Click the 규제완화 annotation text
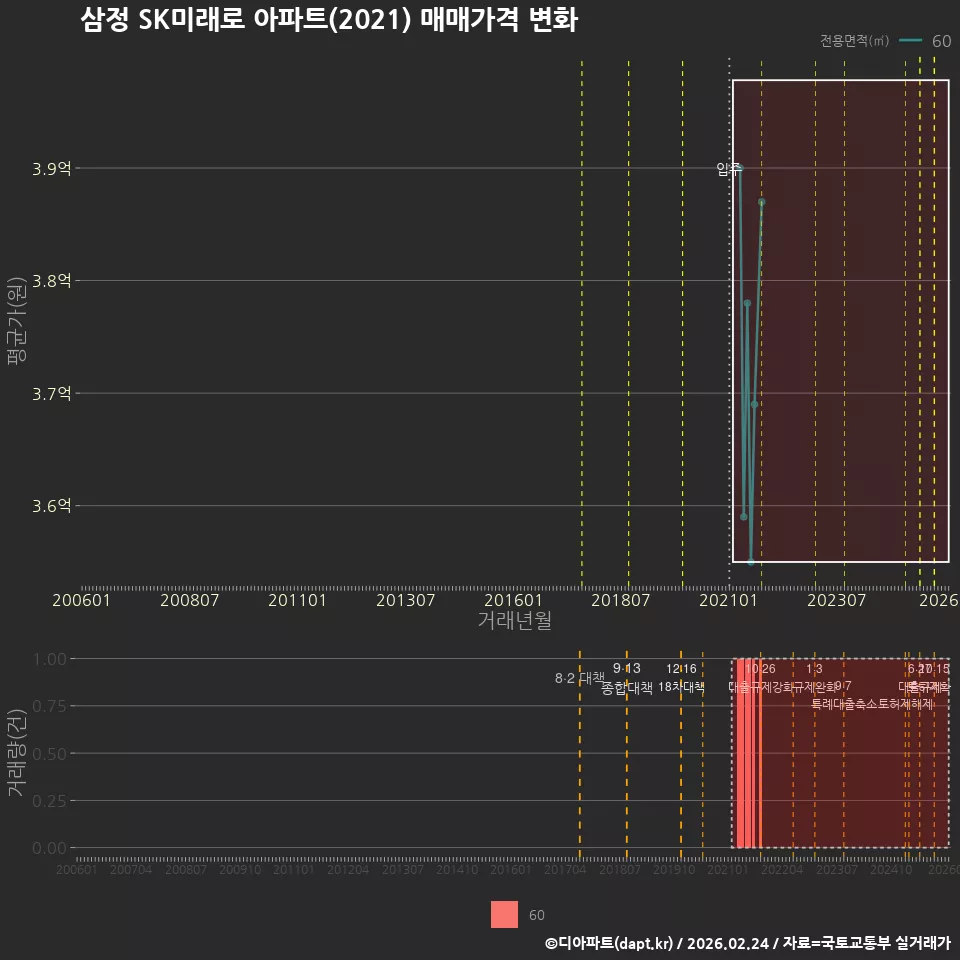This screenshot has width=960, height=960. [x=815, y=687]
